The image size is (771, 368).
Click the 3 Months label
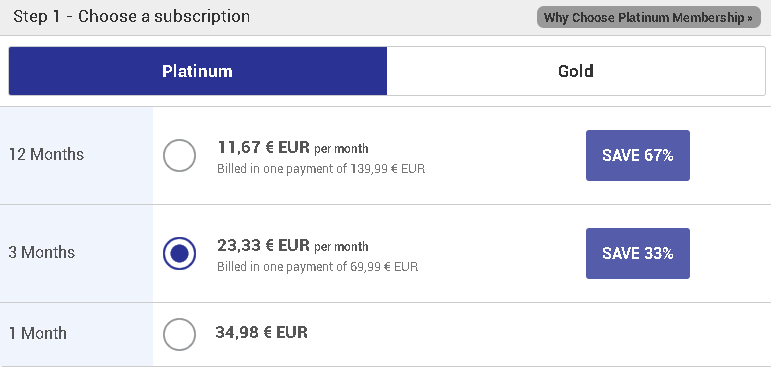(42, 252)
